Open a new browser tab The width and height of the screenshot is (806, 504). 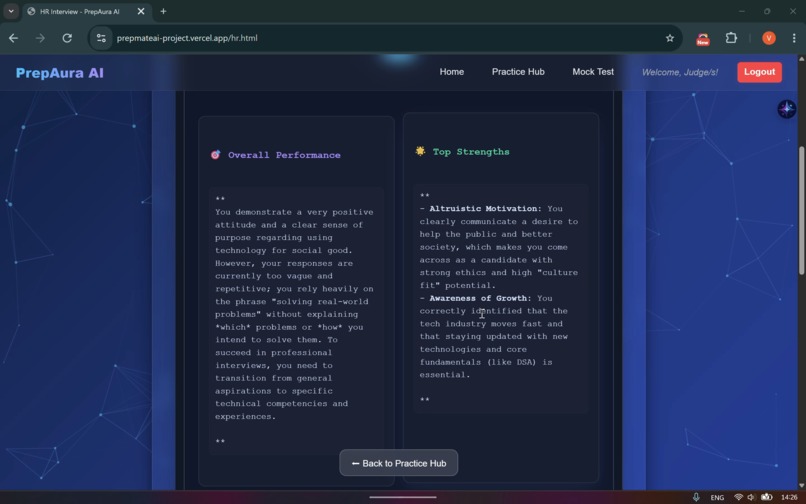coord(163,11)
